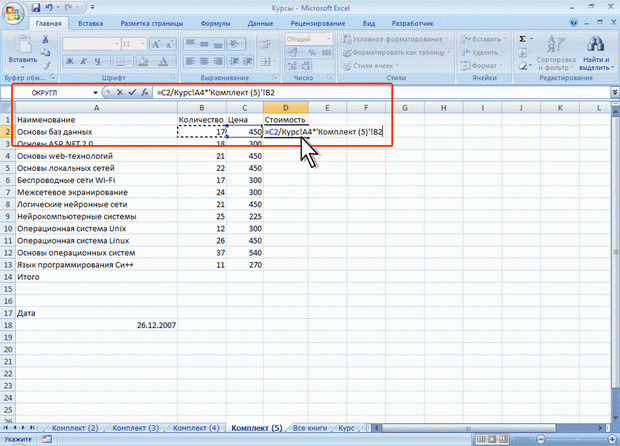Center text horizontally in Выравнивание group
The height and width of the screenshot is (446, 620).
click(204, 61)
